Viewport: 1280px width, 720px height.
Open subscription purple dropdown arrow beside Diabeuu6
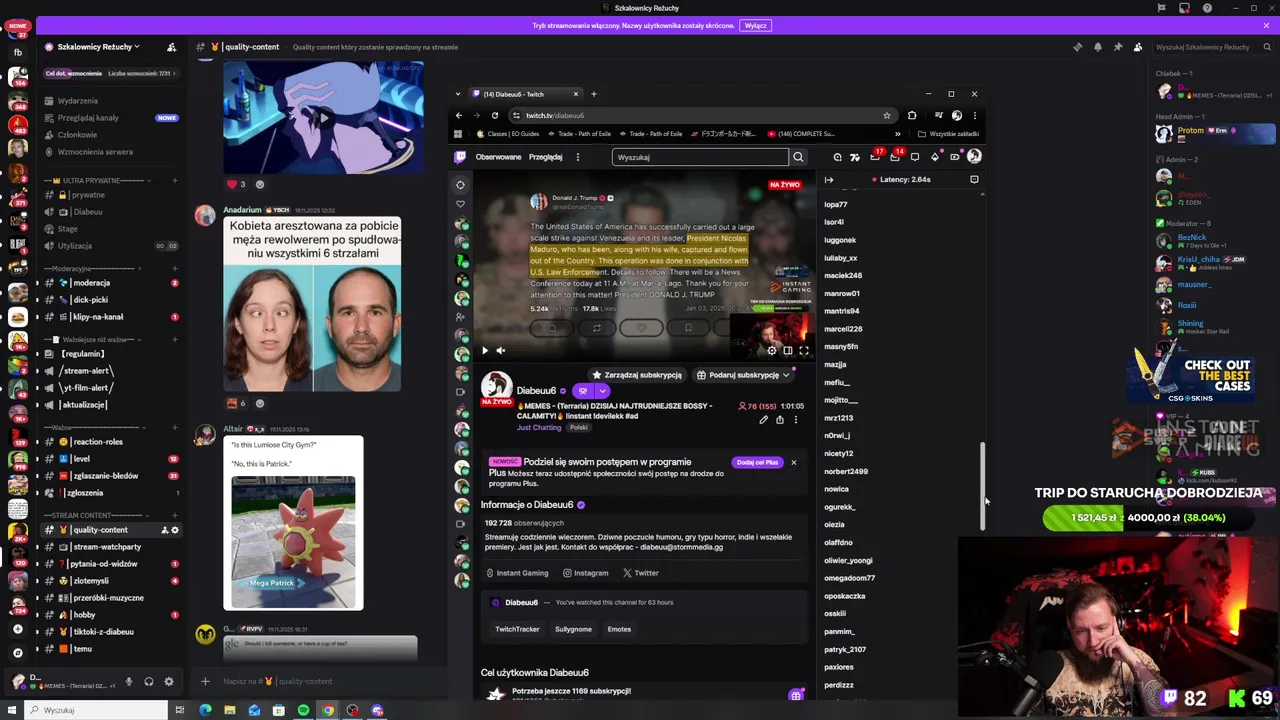click(x=602, y=391)
